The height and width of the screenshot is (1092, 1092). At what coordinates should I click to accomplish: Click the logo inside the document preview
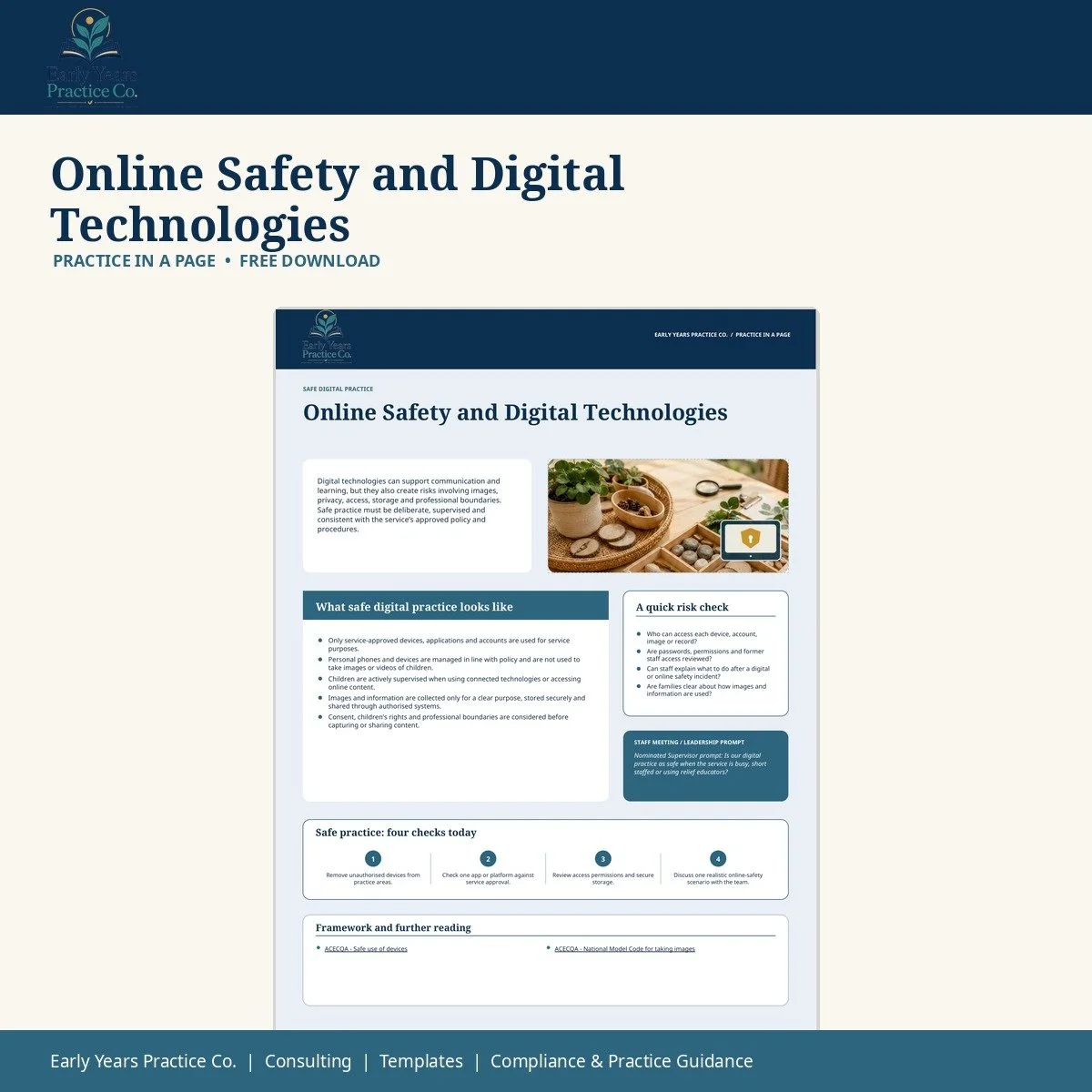coord(328,337)
